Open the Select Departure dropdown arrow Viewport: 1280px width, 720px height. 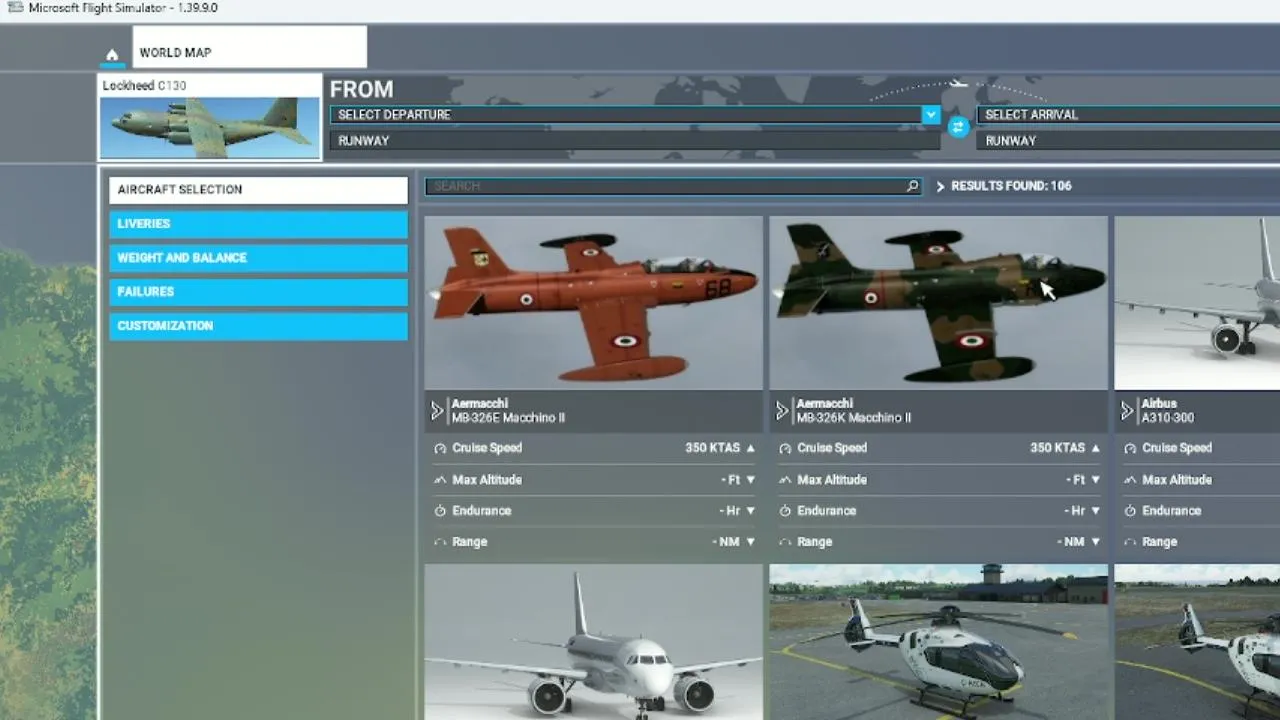point(931,115)
